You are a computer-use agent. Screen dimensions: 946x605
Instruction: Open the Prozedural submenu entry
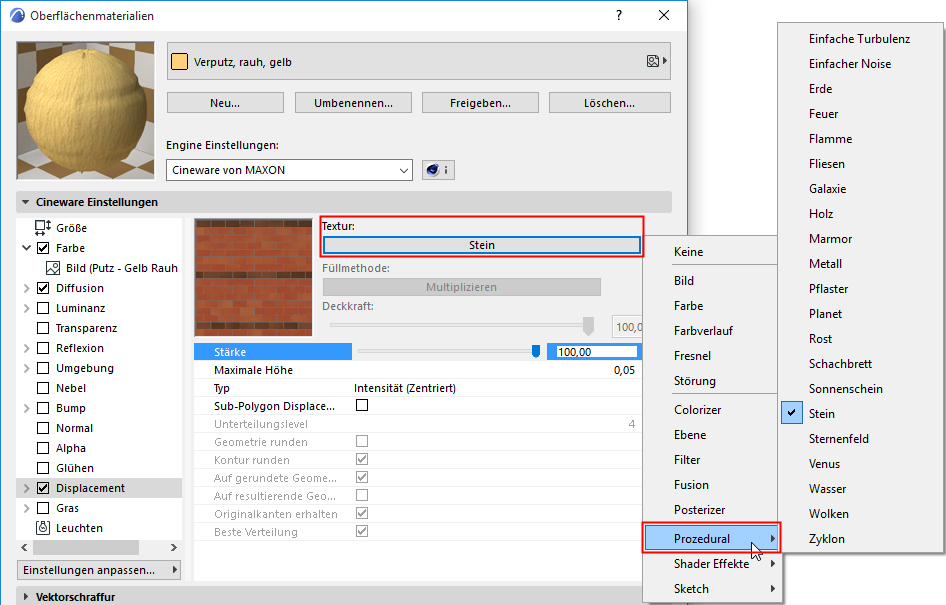(x=711, y=538)
